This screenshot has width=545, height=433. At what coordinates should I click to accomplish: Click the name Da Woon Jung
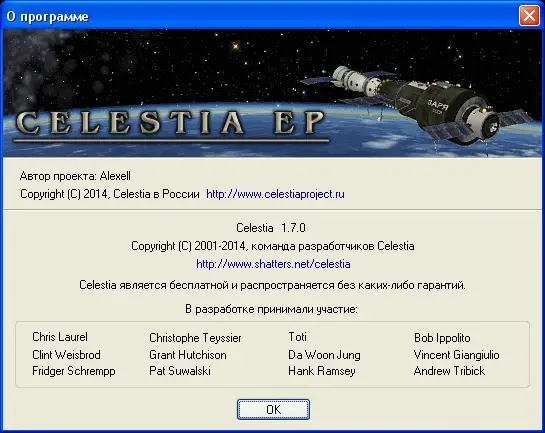point(324,355)
